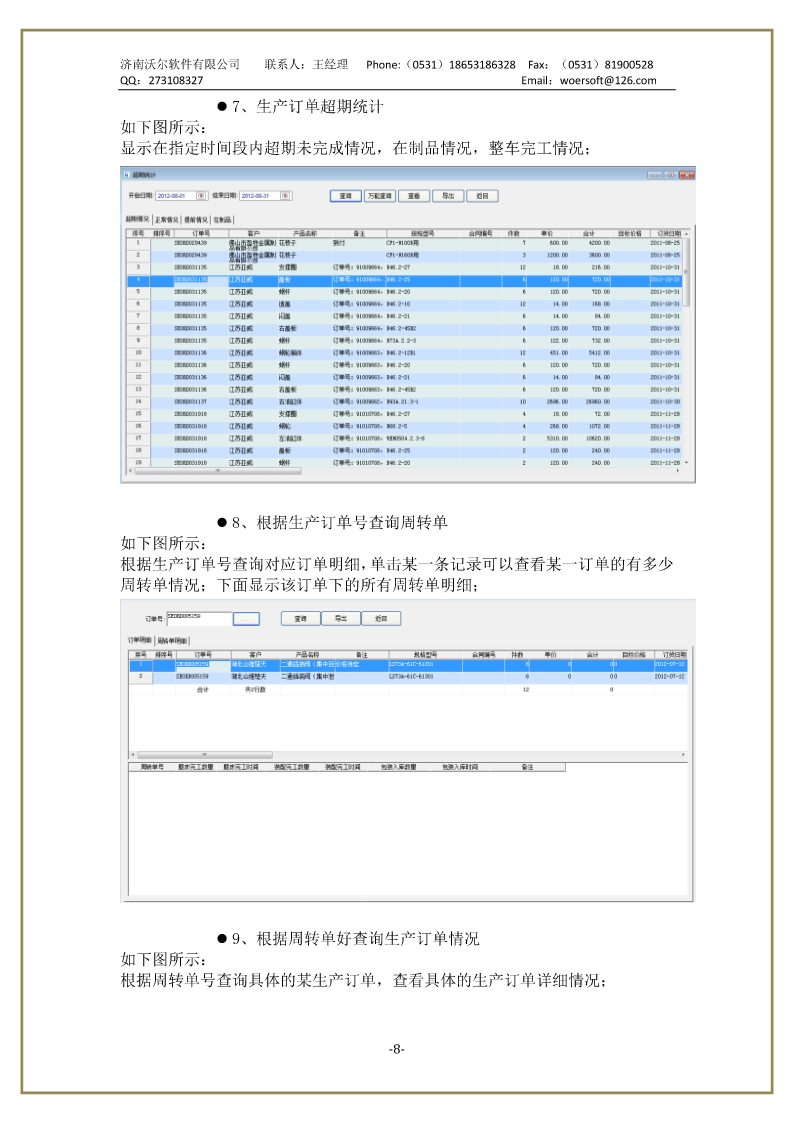The width and height of the screenshot is (794, 1123).
Task: Sort by 产品名称 column in 超期统计 table
Action: (305, 233)
